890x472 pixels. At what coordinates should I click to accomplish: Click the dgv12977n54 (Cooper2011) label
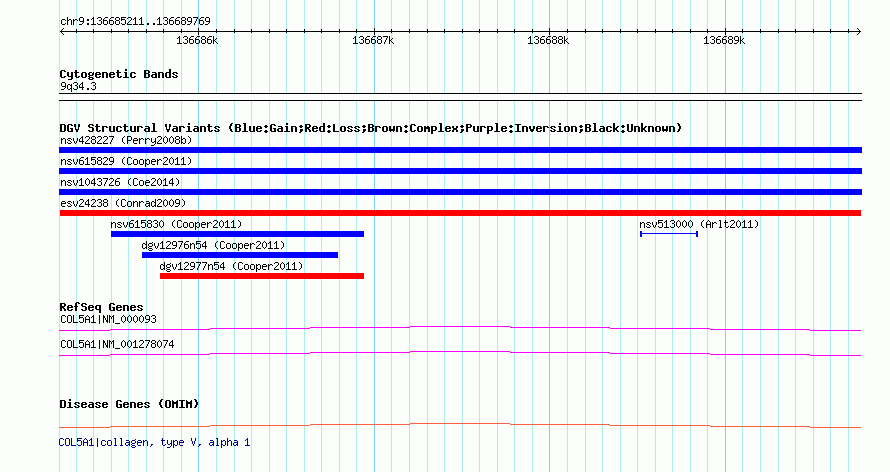click(x=231, y=266)
